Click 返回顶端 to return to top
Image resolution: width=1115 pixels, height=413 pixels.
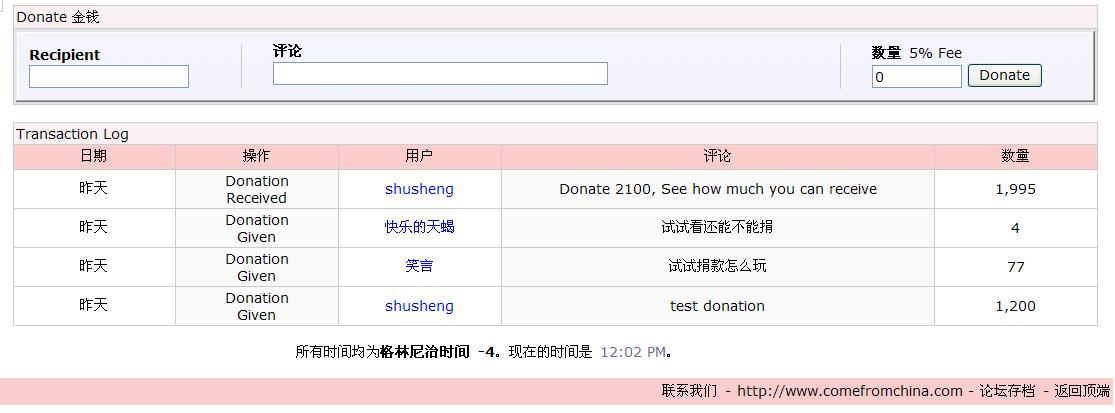1082,391
